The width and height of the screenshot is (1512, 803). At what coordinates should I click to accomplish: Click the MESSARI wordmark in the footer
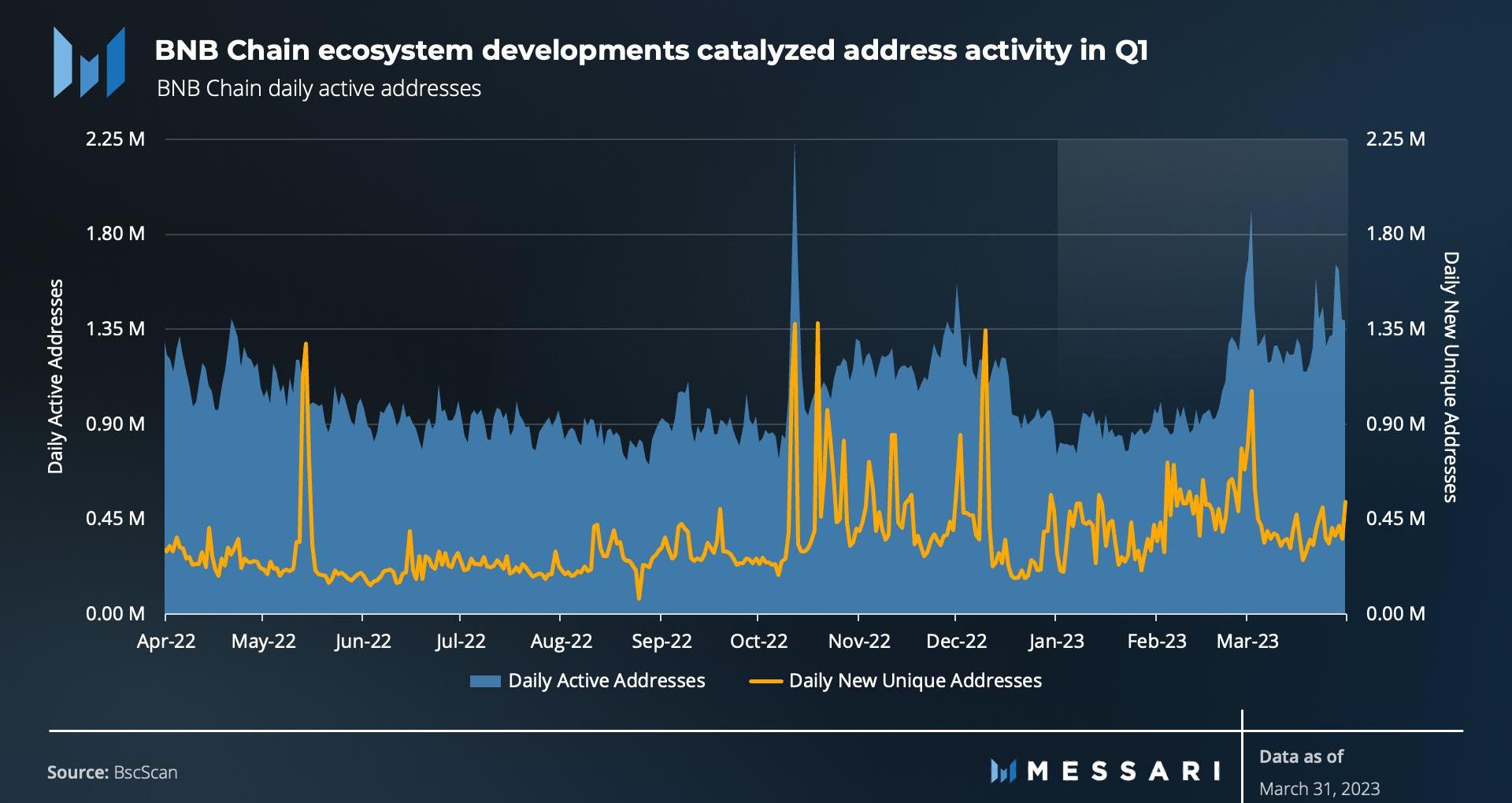(x=1124, y=771)
